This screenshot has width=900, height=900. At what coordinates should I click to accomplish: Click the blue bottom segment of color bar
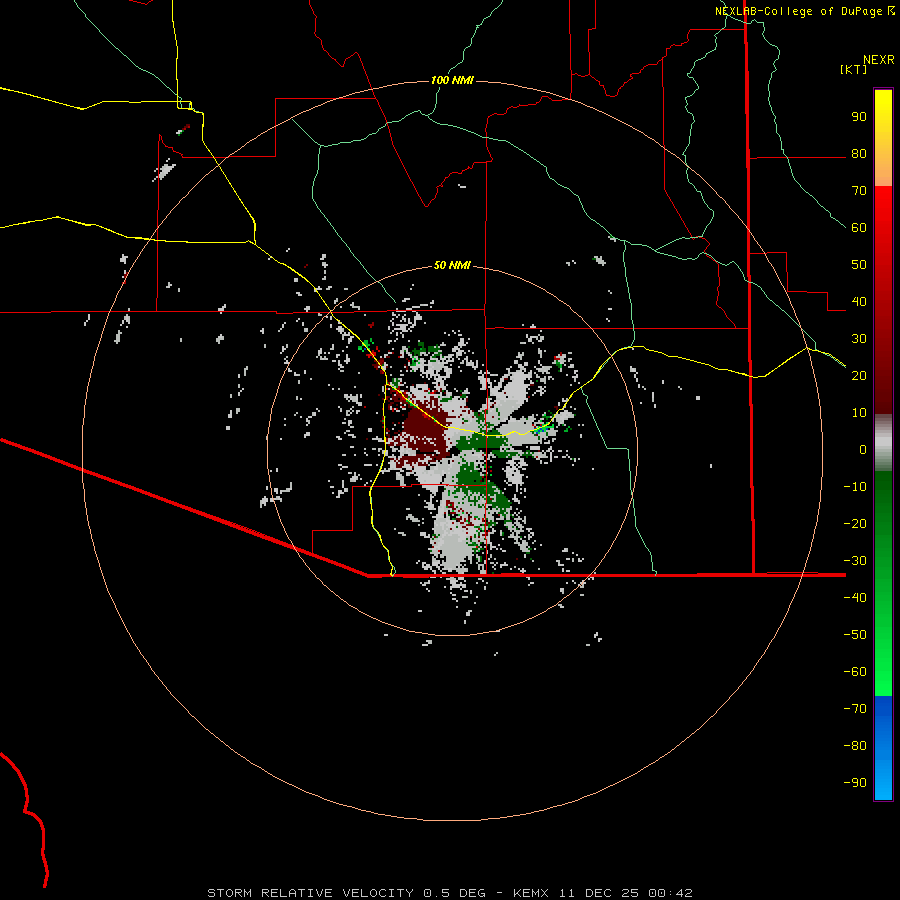pyautogui.click(x=883, y=748)
